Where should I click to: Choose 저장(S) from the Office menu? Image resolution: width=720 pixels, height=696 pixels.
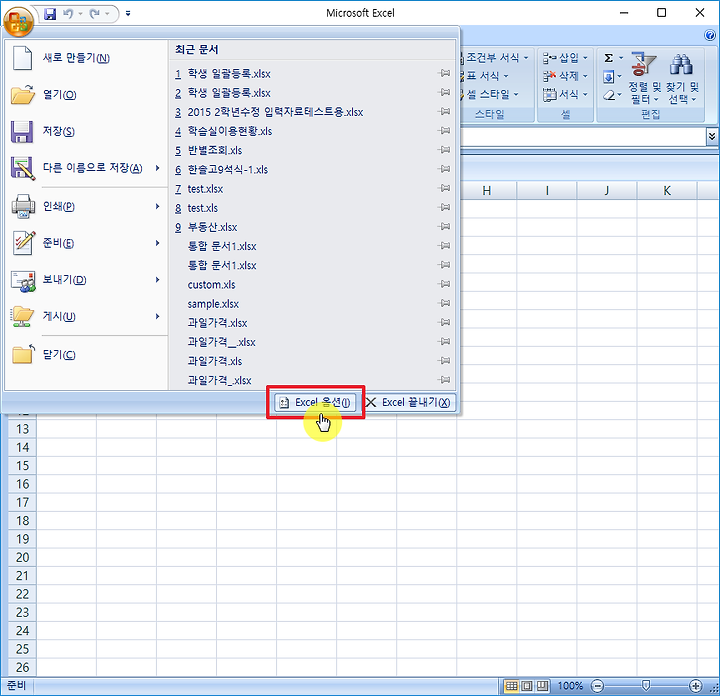(x=86, y=131)
